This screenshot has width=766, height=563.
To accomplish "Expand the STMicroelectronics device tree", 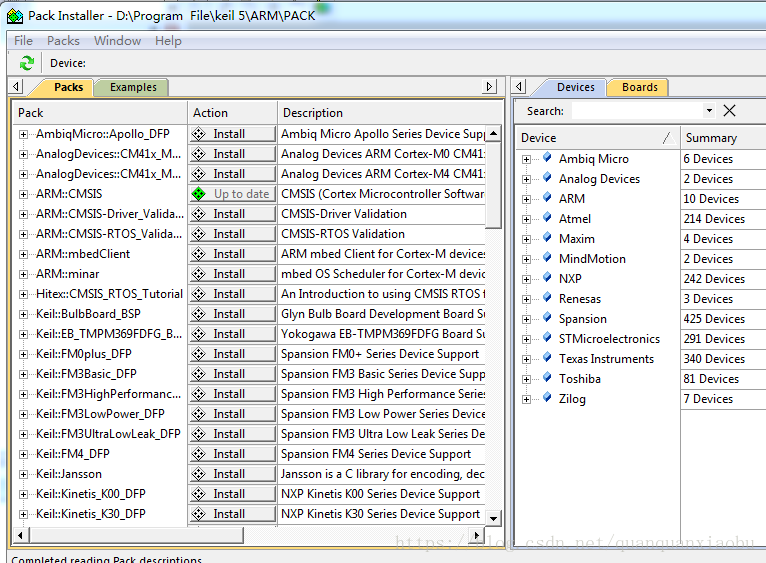I will (526, 339).
